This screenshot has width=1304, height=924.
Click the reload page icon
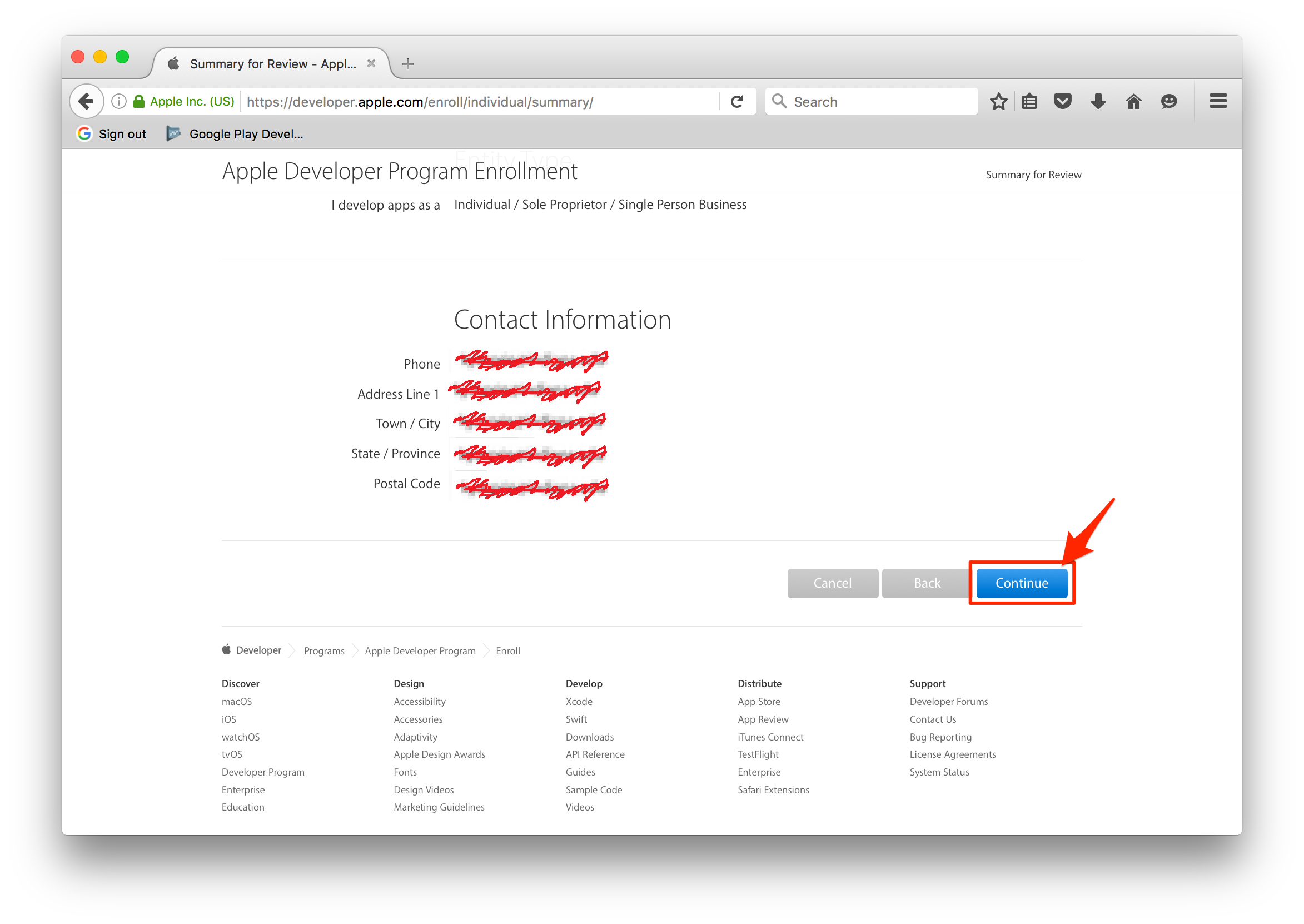point(737,102)
